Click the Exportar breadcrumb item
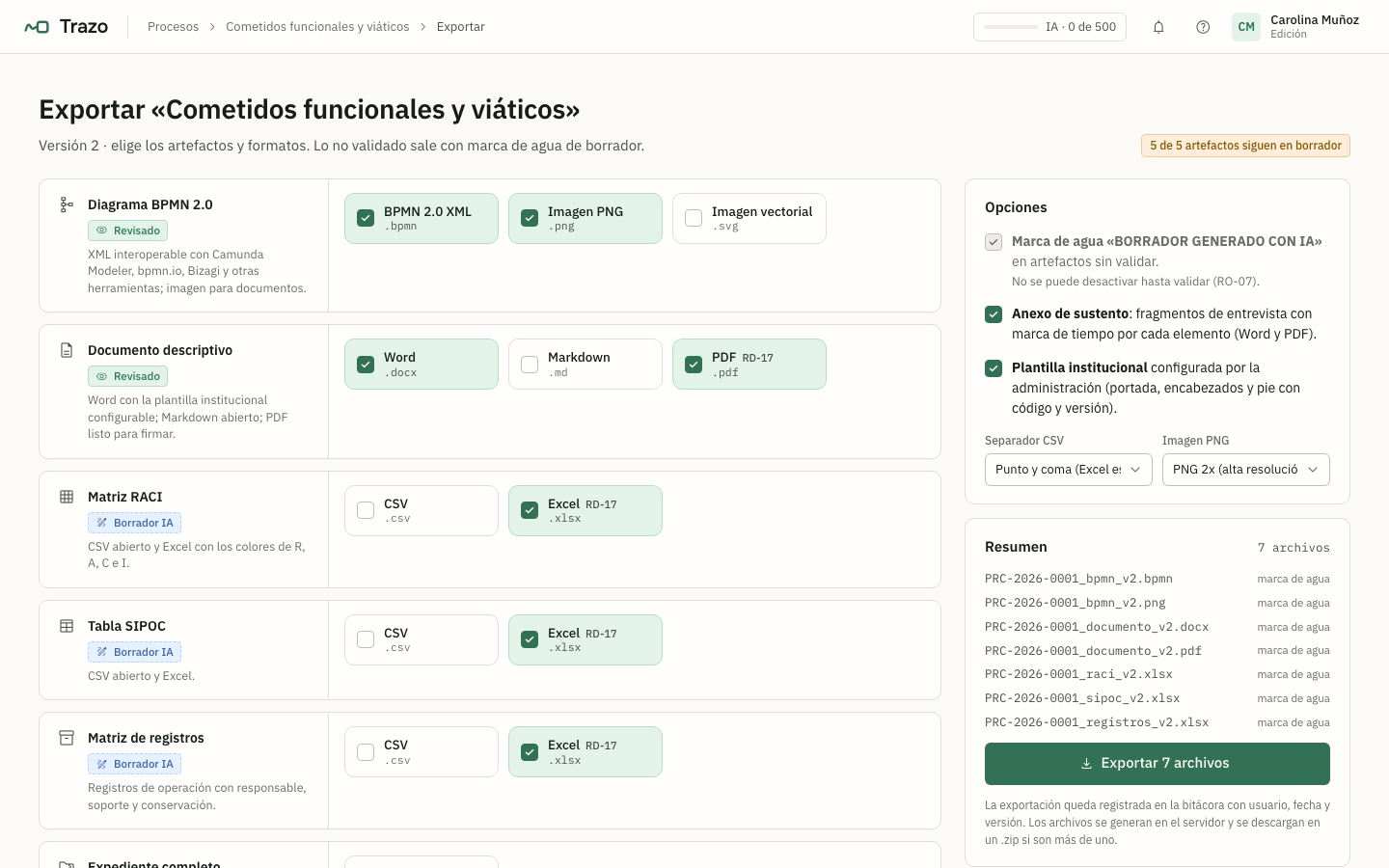This screenshot has width=1389, height=868. point(461,27)
